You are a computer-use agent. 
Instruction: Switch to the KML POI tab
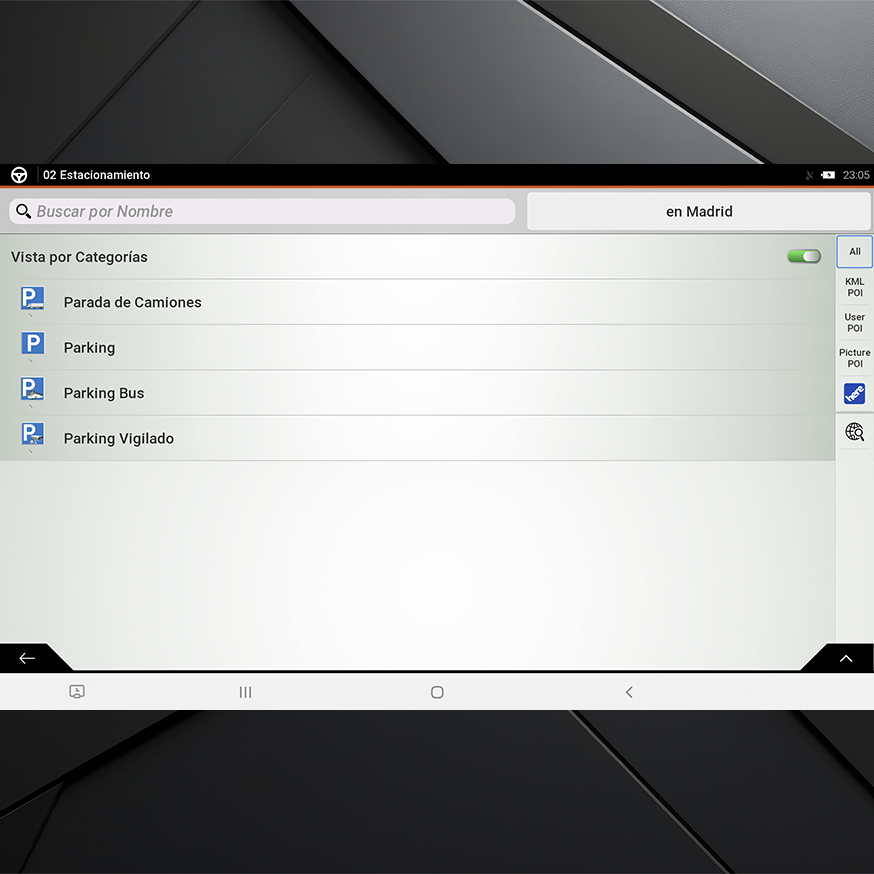tap(854, 288)
